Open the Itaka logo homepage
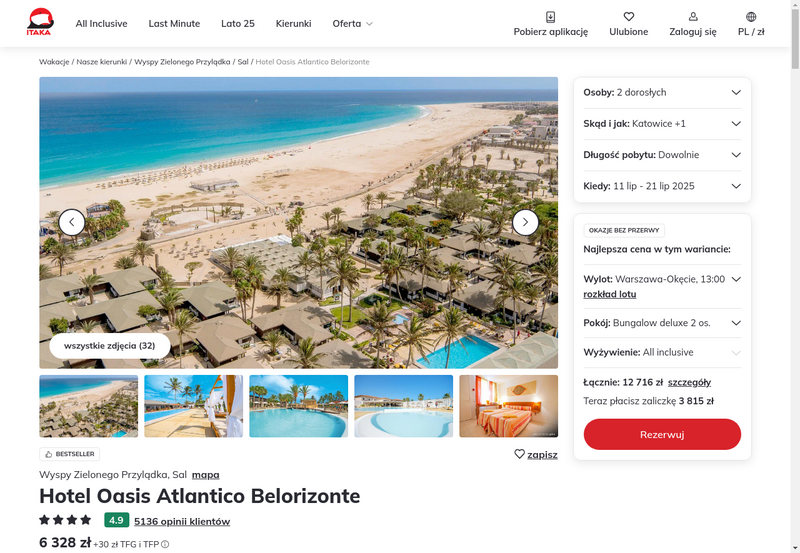800x553 pixels. pyautogui.click(x=39, y=22)
